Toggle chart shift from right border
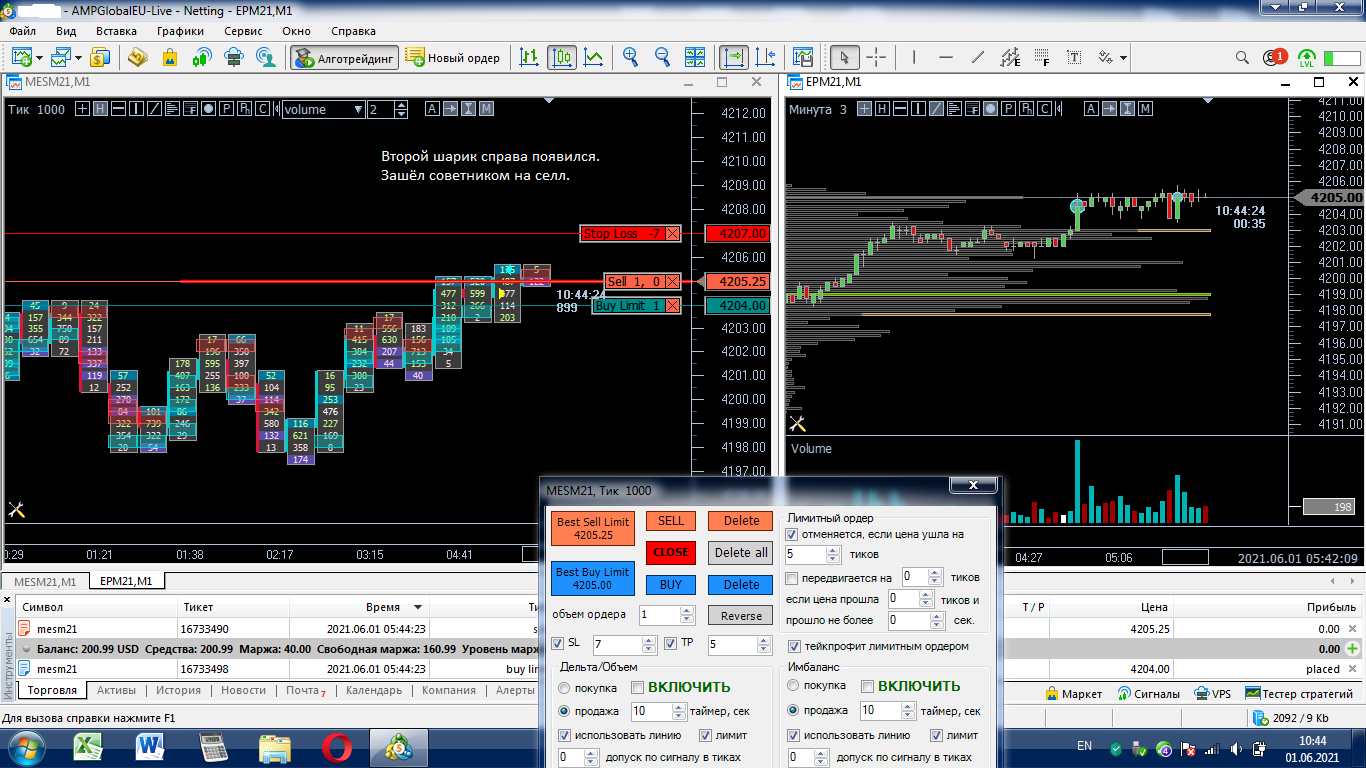The width and height of the screenshot is (1366, 768). pos(766,58)
